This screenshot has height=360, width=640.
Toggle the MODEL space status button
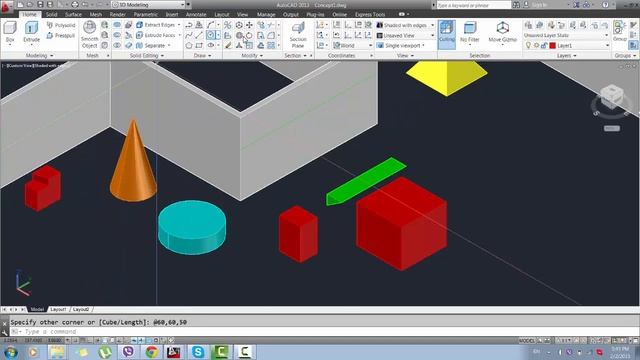click(x=526, y=340)
